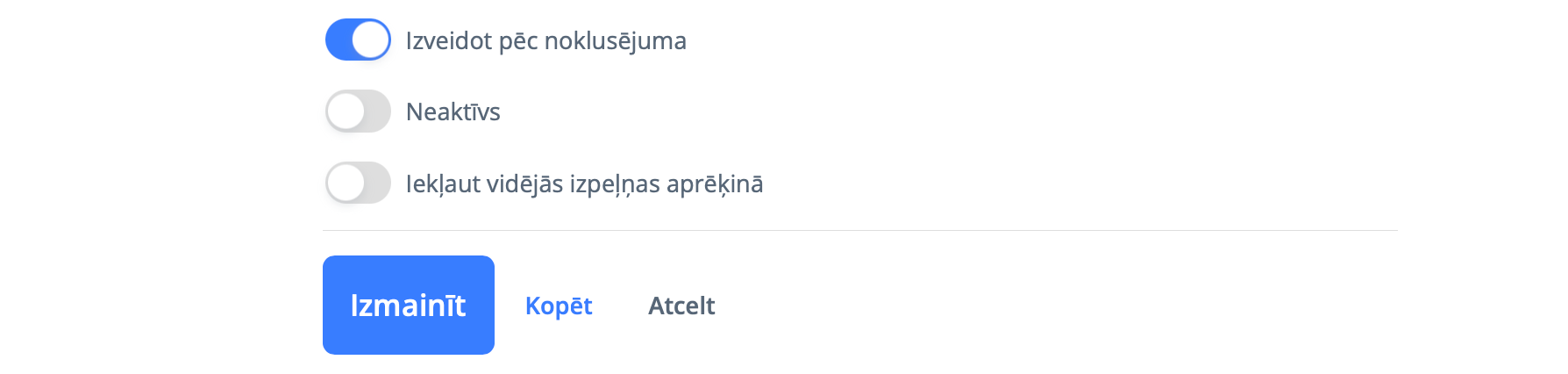Cancel with the Atcelt button
This screenshot has width=1568, height=374.
coord(681,306)
